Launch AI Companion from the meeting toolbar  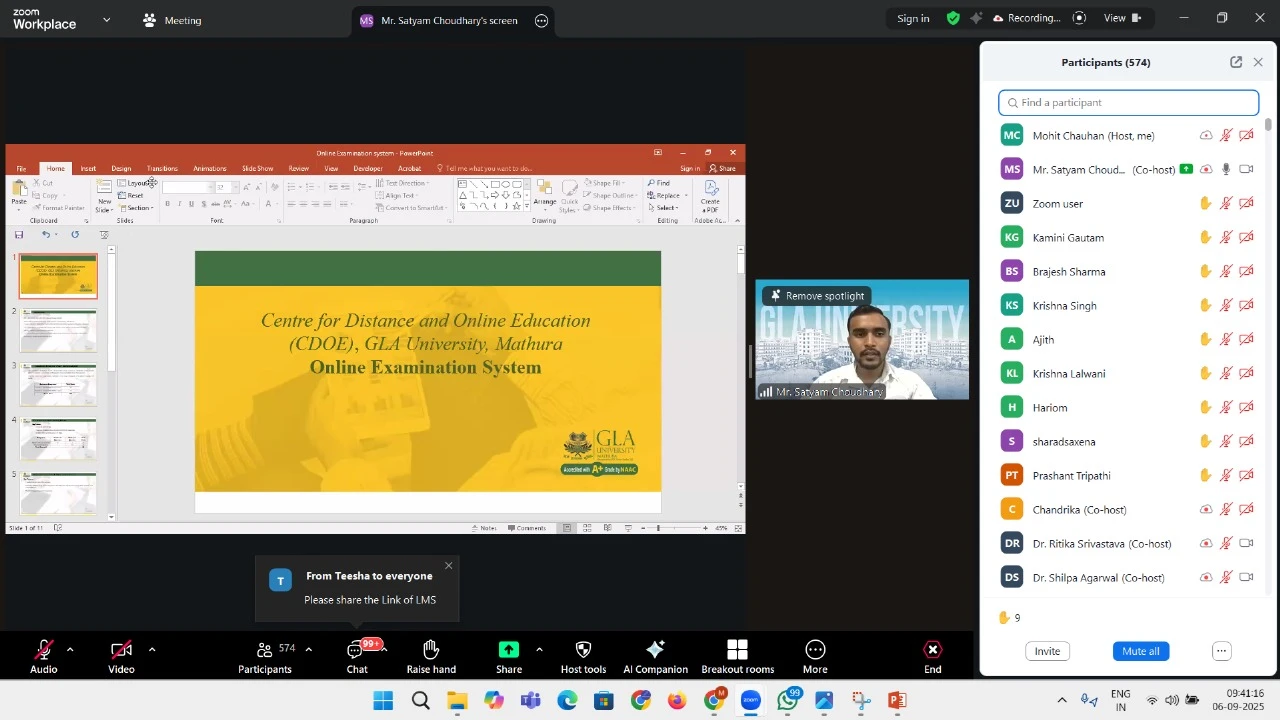coord(655,656)
